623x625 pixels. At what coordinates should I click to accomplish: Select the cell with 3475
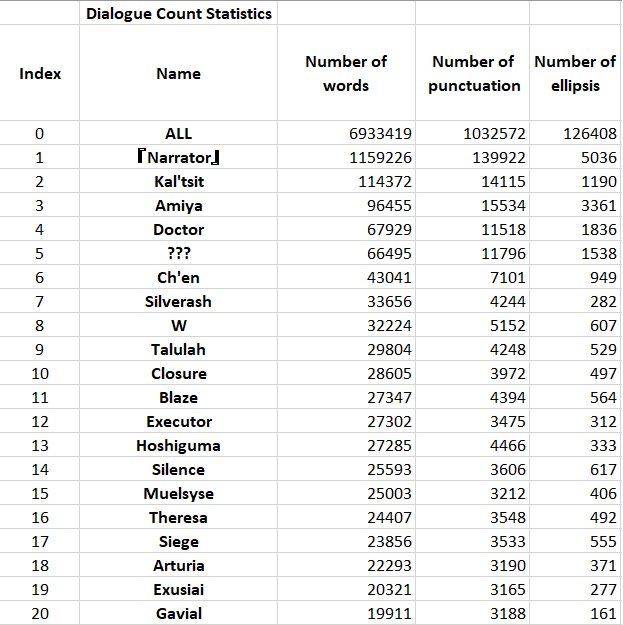(x=472, y=421)
